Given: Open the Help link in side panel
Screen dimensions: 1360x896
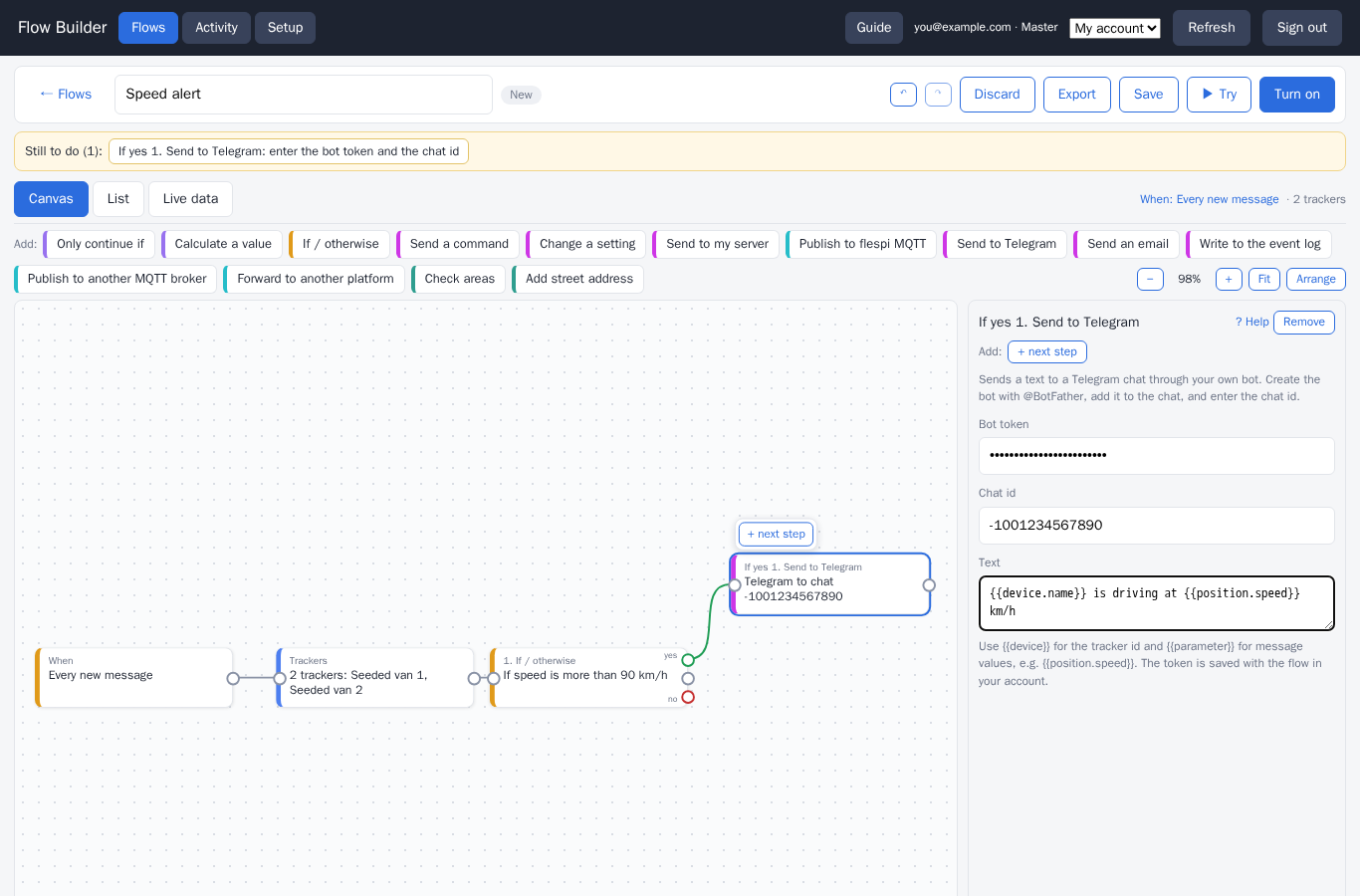Looking at the screenshot, I should tap(1252, 322).
